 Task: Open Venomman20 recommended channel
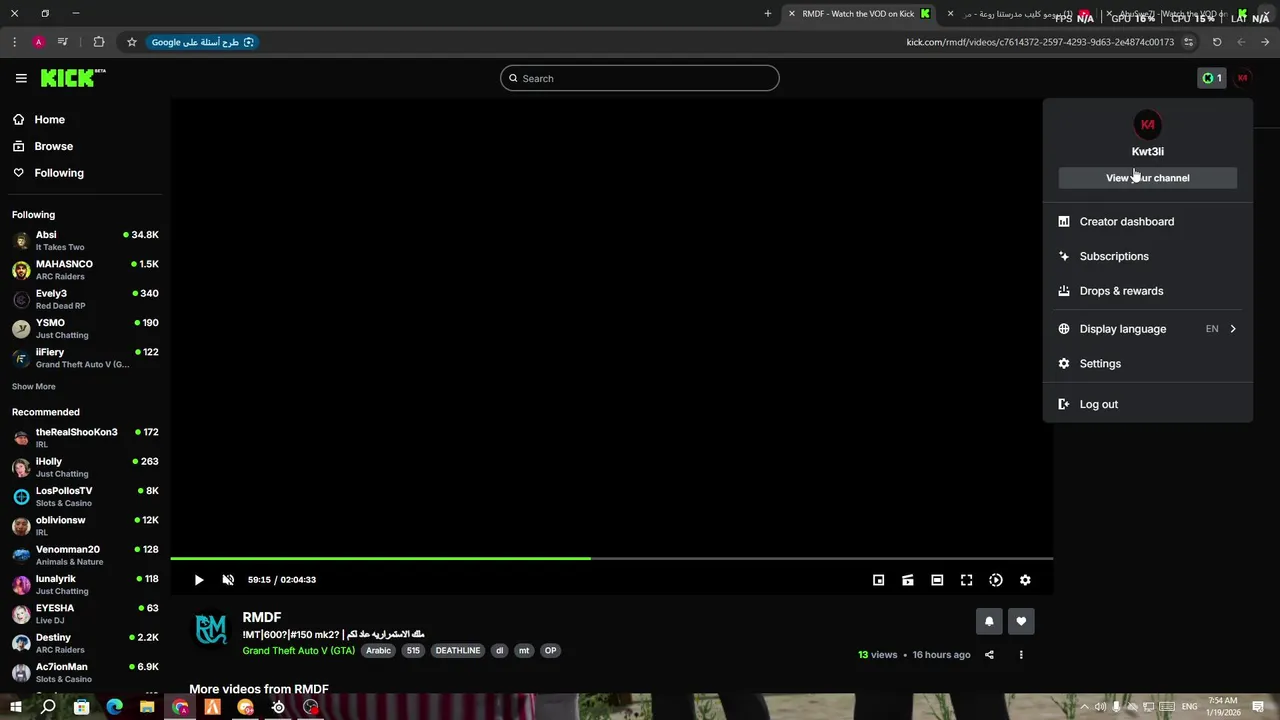pos(85,555)
